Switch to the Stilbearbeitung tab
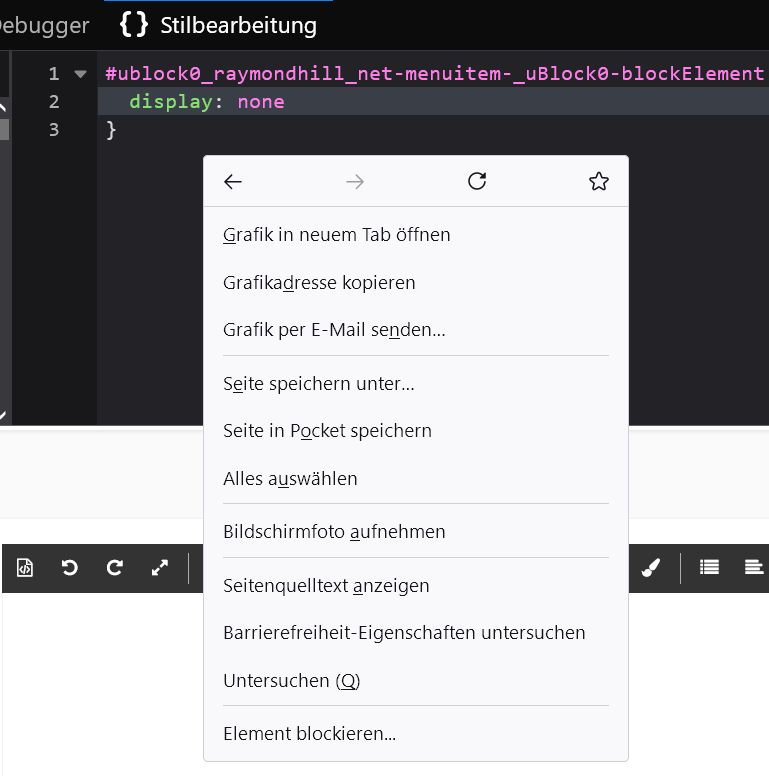Viewport: 769px width, 776px height. (x=219, y=25)
